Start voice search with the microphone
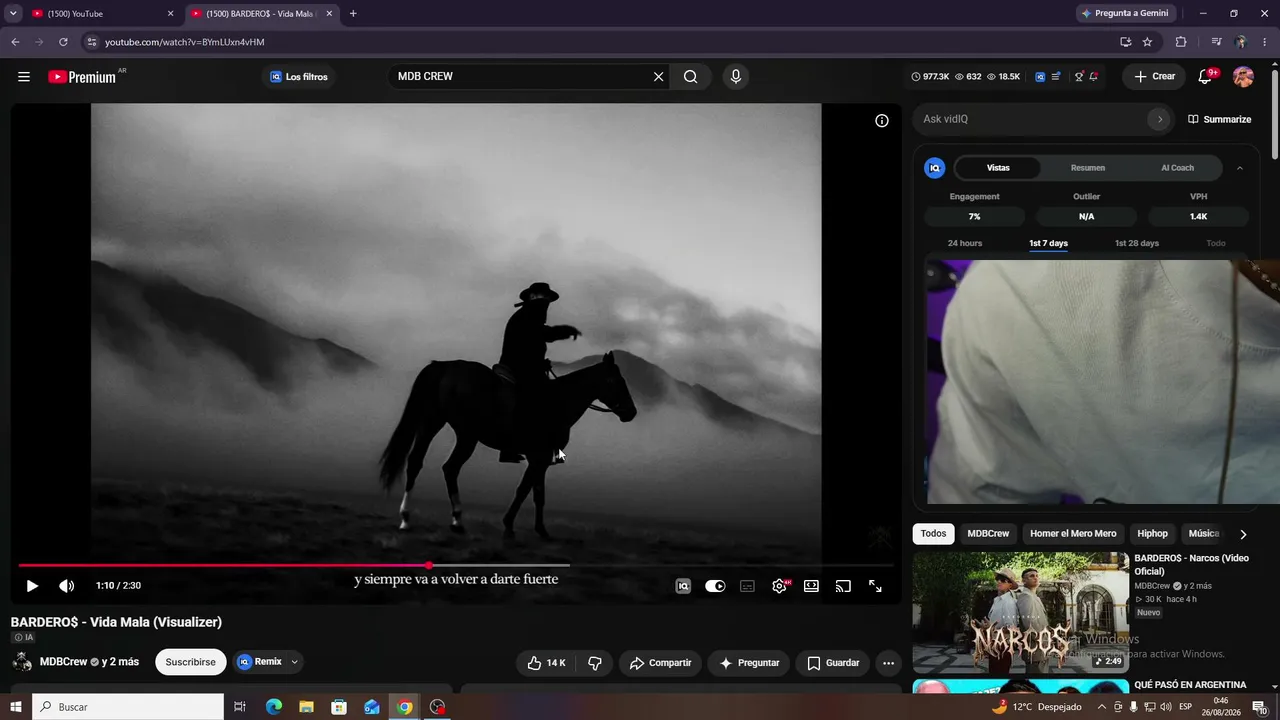This screenshot has height=720, width=1280. tap(736, 77)
